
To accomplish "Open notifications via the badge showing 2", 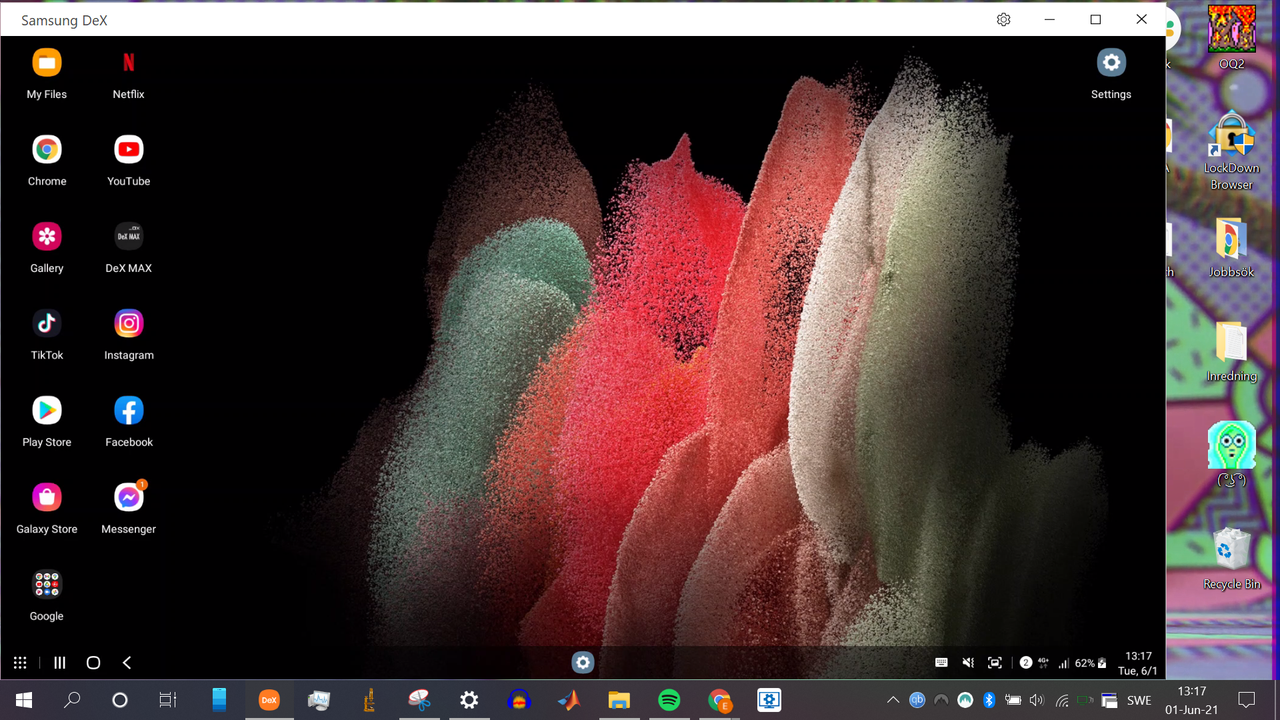I will 1025,662.
